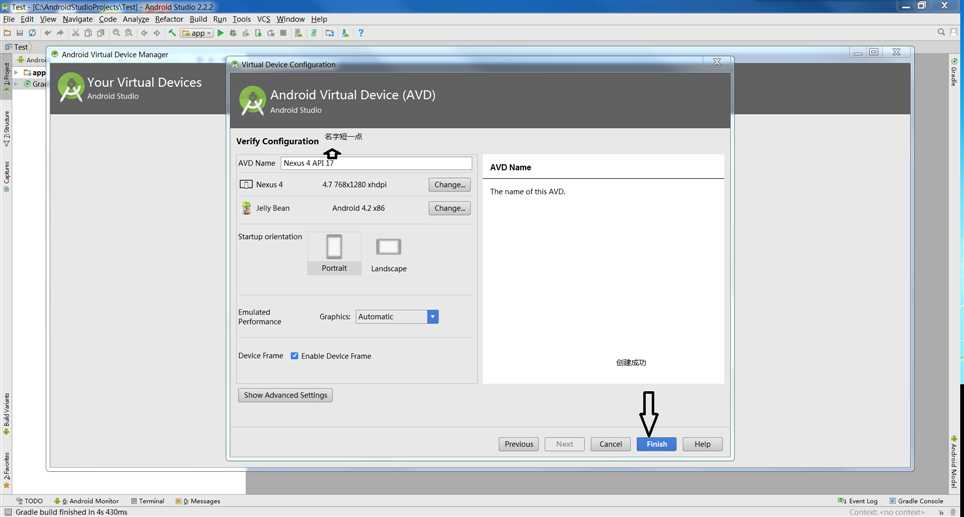The width and height of the screenshot is (964, 517).
Task: Click the Save All toolbar icon
Action: tap(20, 33)
